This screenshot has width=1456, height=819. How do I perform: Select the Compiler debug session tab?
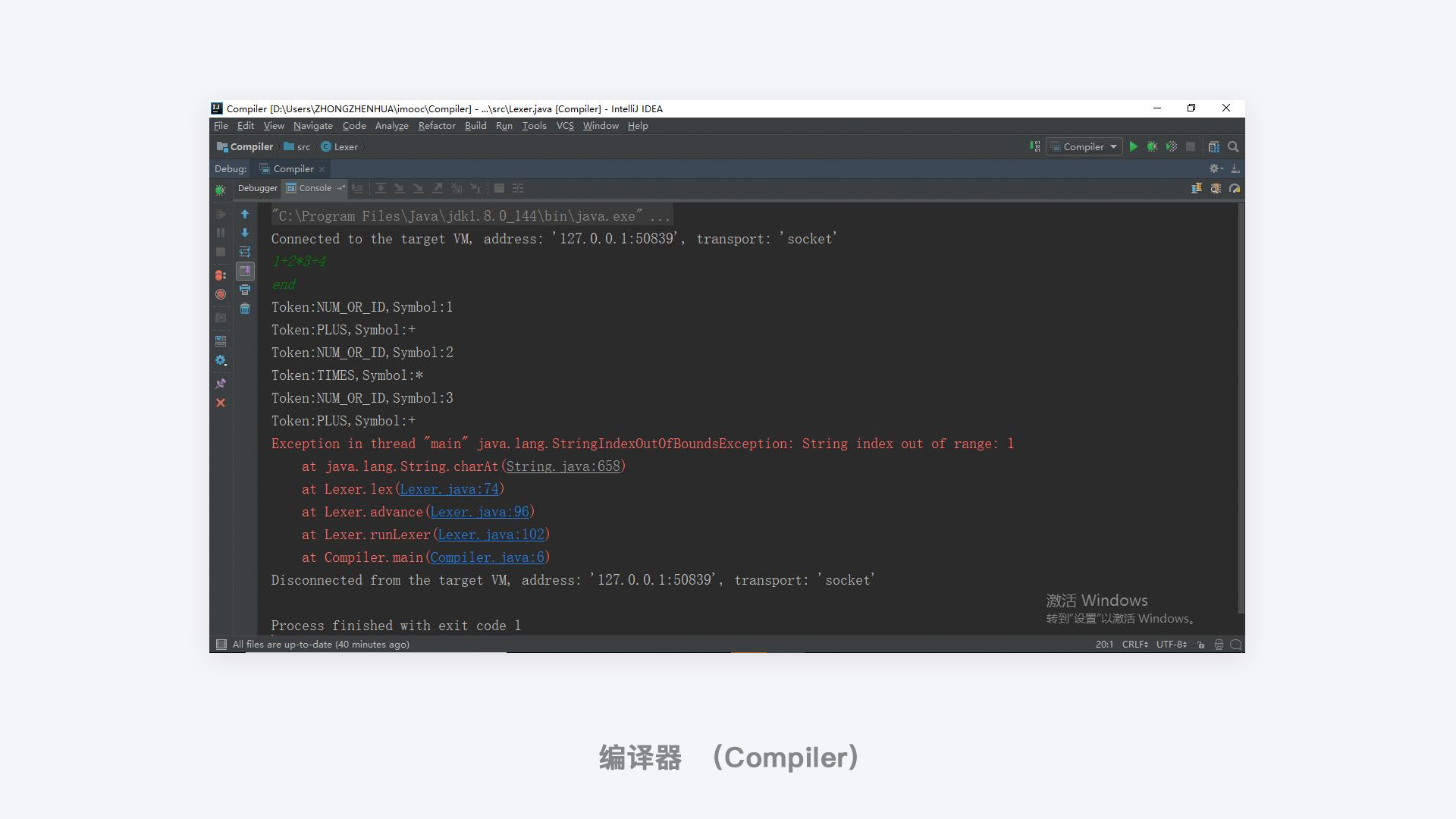(x=293, y=168)
